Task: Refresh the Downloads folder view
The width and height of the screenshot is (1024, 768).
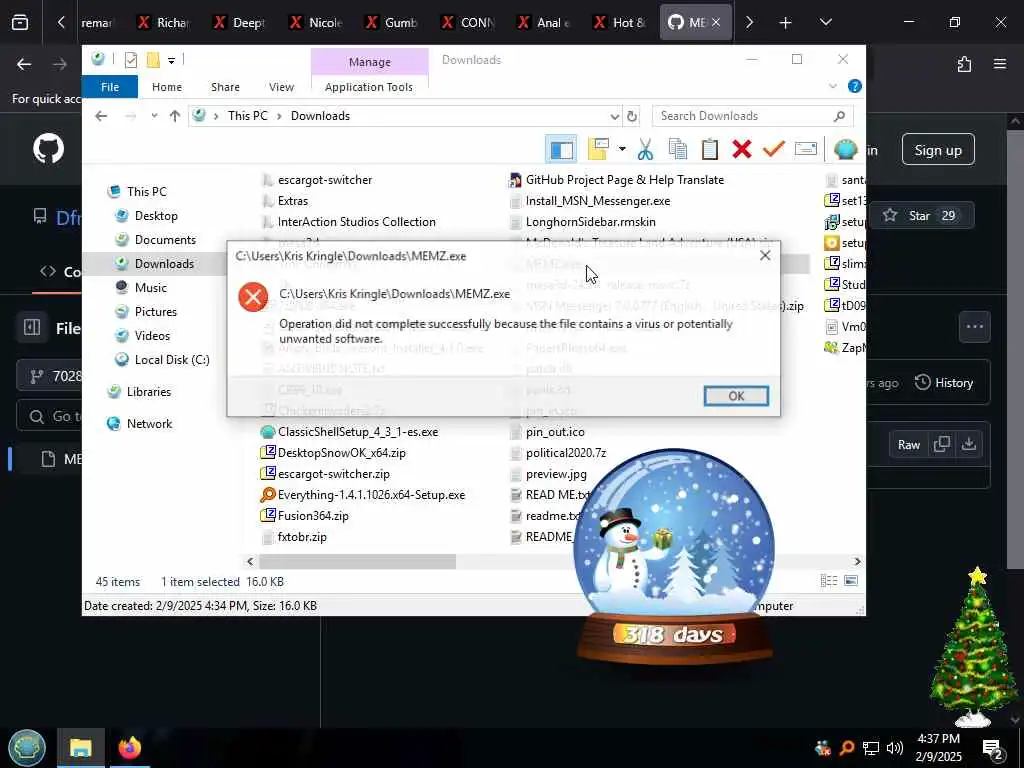Action: pos(632,116)
